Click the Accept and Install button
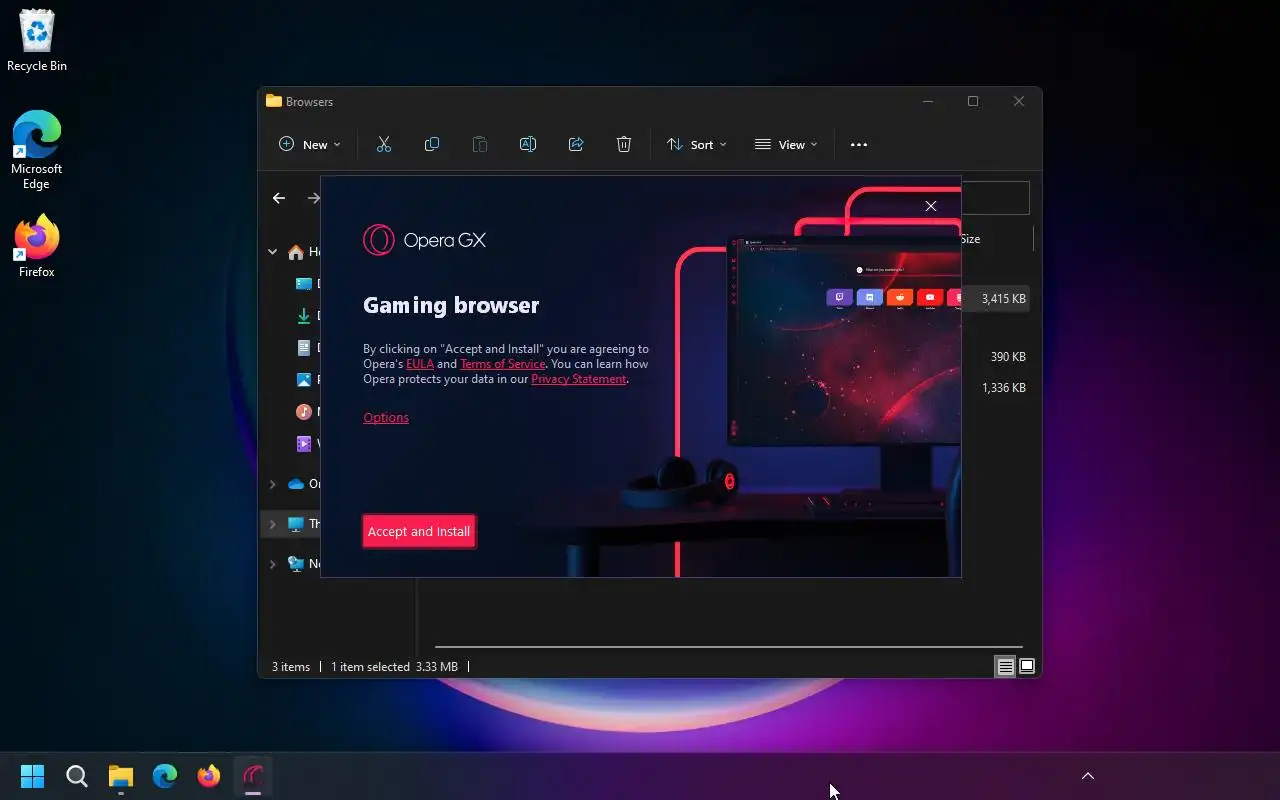This screenshot has height=800, width=1280. tap(418, 531)
